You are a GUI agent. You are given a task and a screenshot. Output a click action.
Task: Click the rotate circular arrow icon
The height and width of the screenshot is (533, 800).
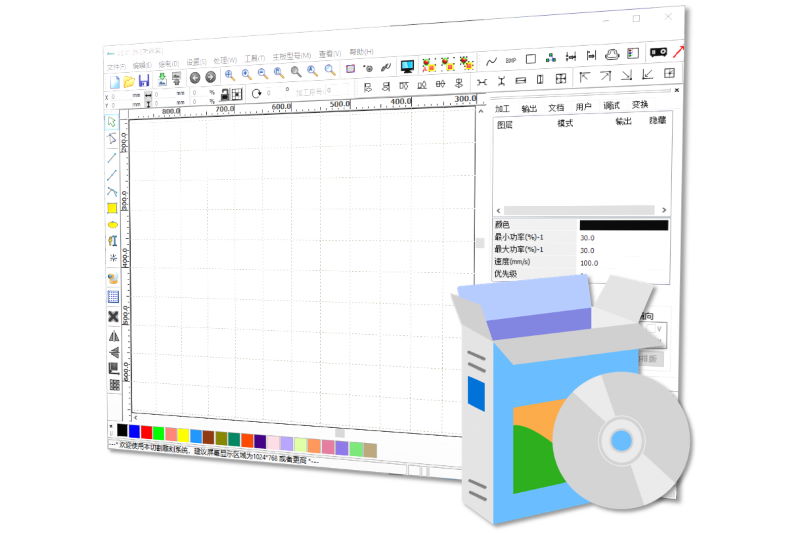pyautogui.click(x=256, y=93)
